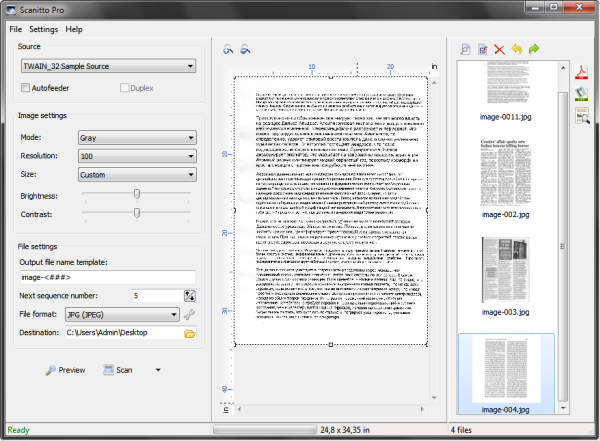
Task: Click the TIFF export icon
Action: pyautogui.click(x=581, y=93)
